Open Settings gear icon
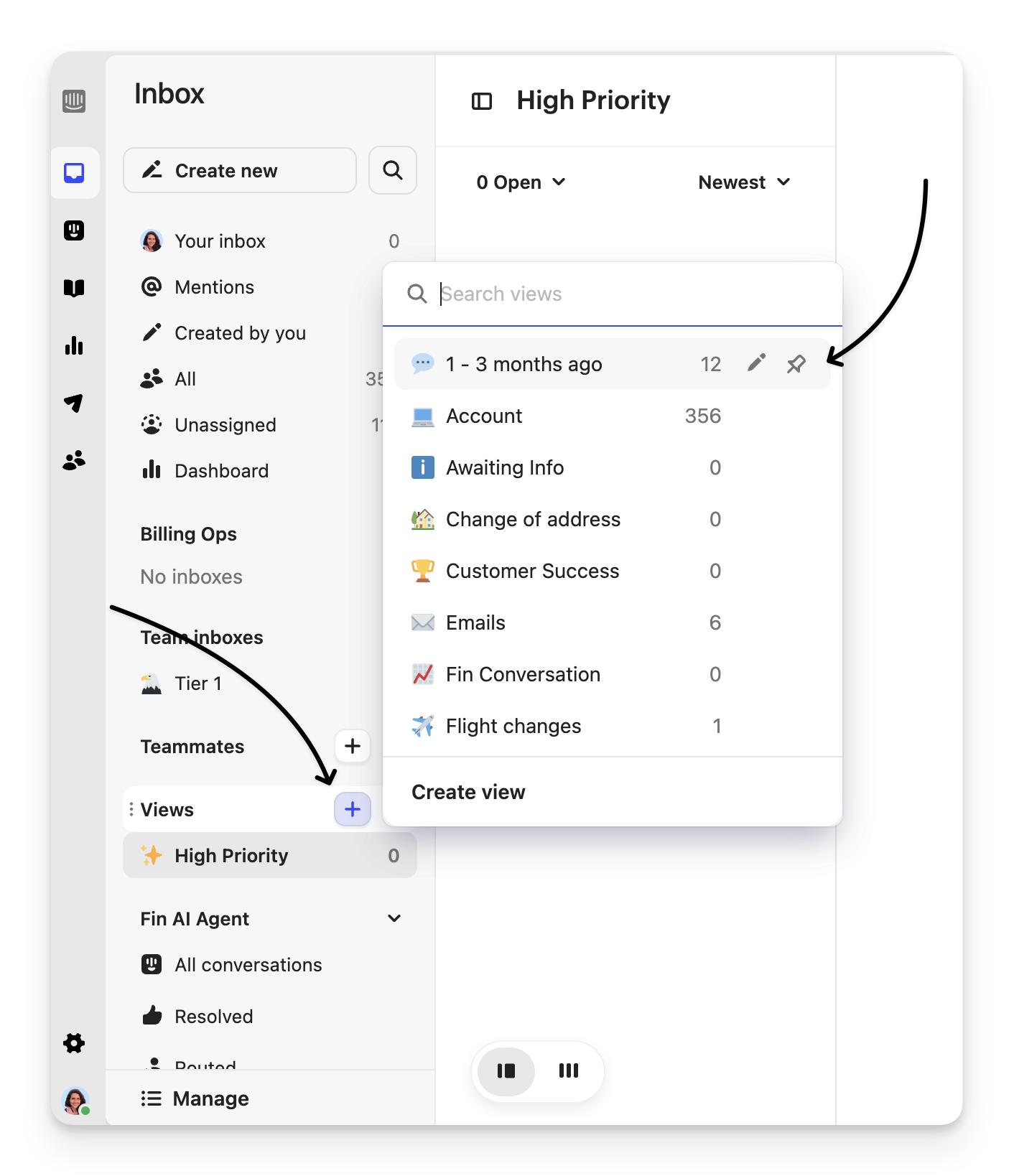 coord(74,1043)
